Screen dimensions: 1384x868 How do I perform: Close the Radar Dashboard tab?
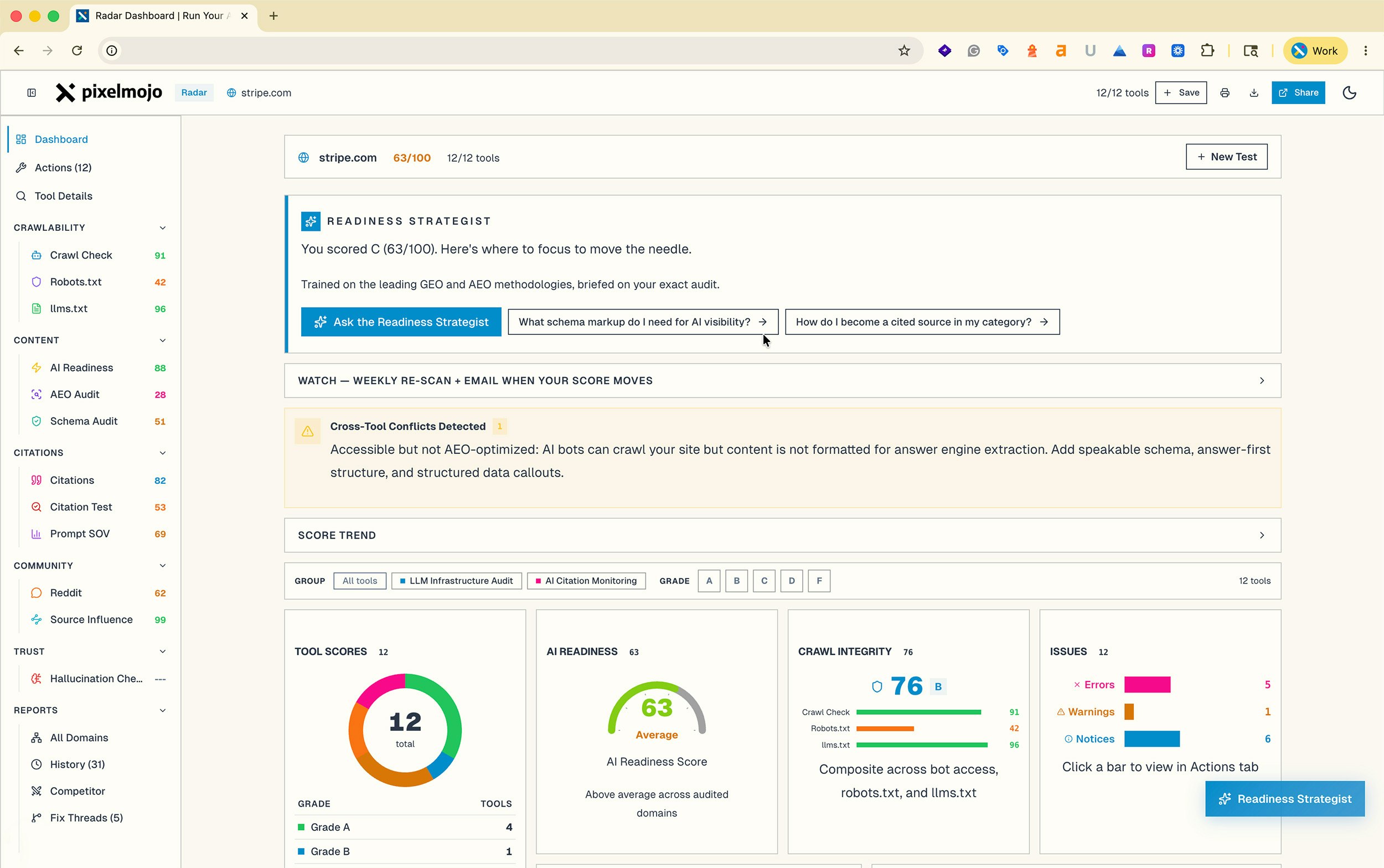tap(245, 16)
